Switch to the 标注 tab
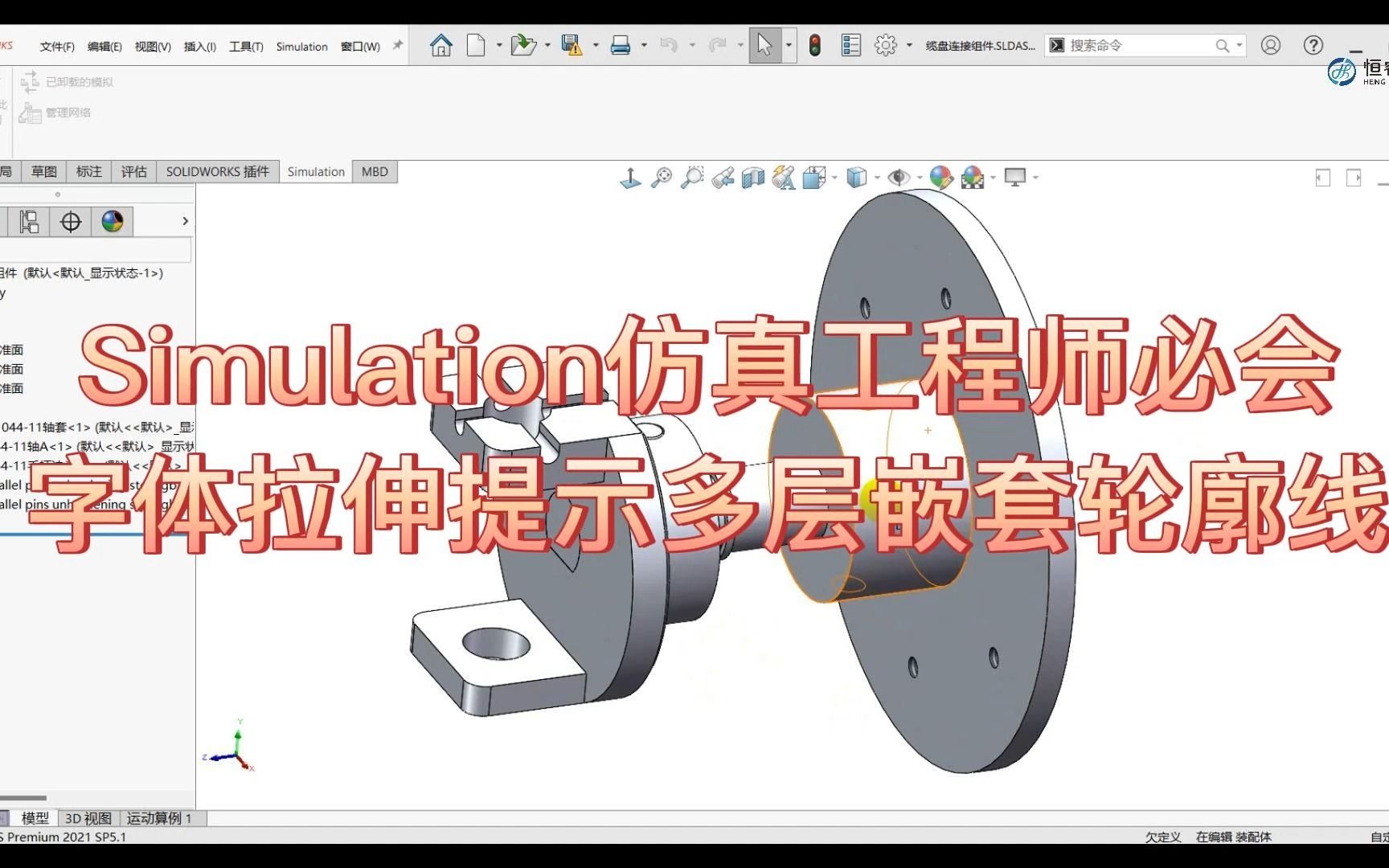This screenshot has height=868, width=1389. click(x=88, y=172)
